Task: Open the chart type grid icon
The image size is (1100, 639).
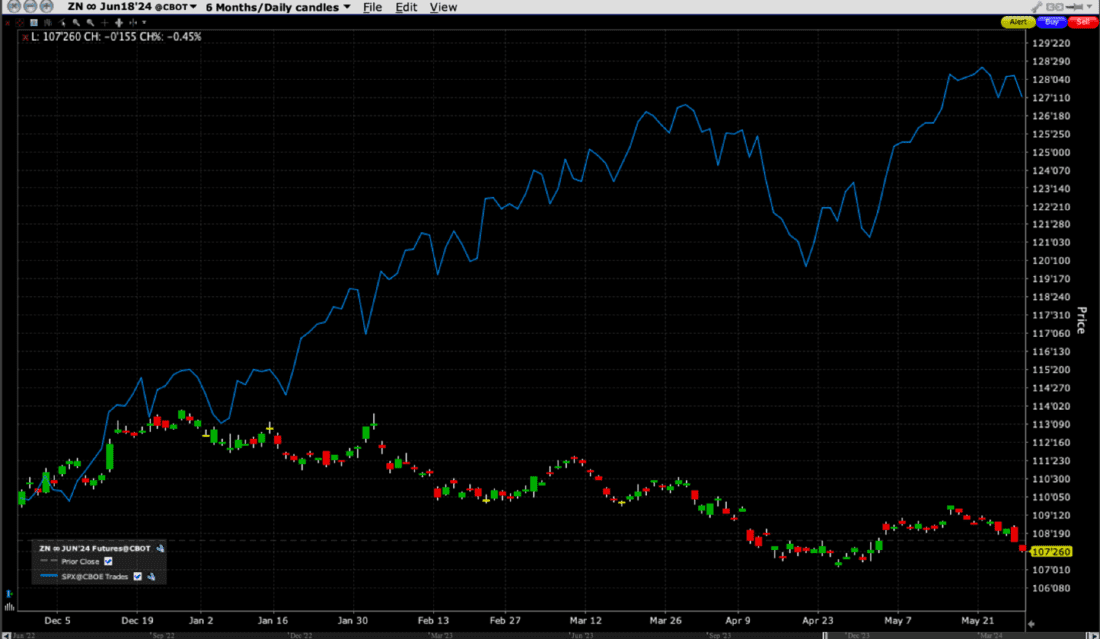Action: click(x=33, y=21)
